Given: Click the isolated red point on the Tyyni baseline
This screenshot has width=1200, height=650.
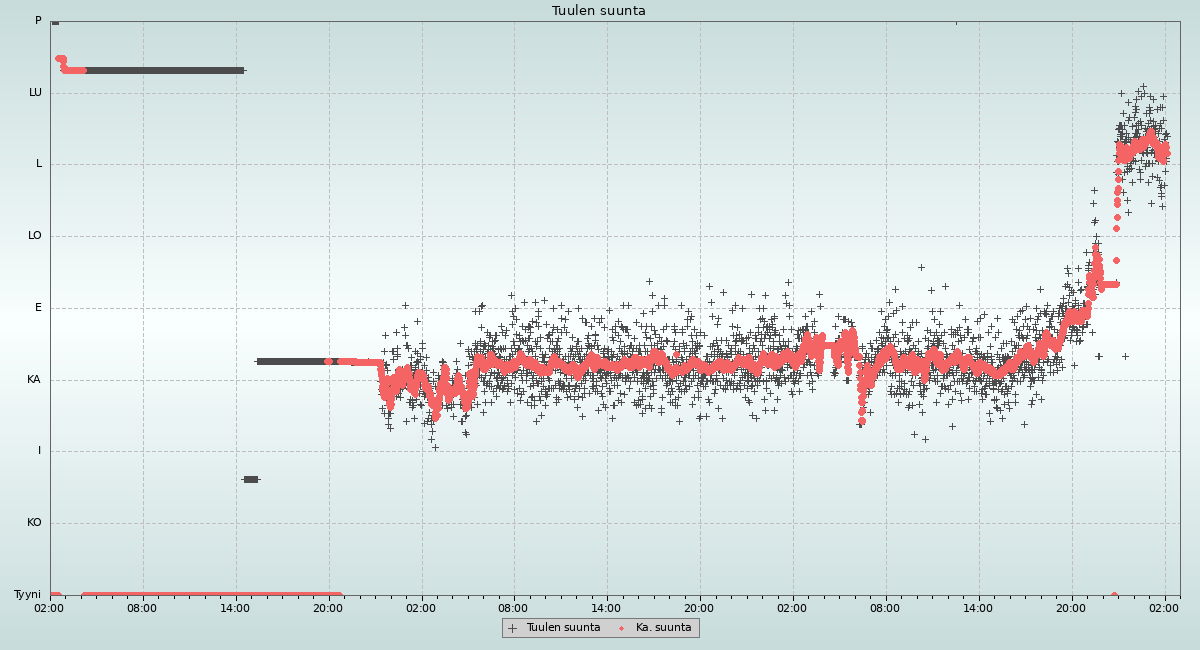Looking at the screenshot, I should tap(1114, 595).
